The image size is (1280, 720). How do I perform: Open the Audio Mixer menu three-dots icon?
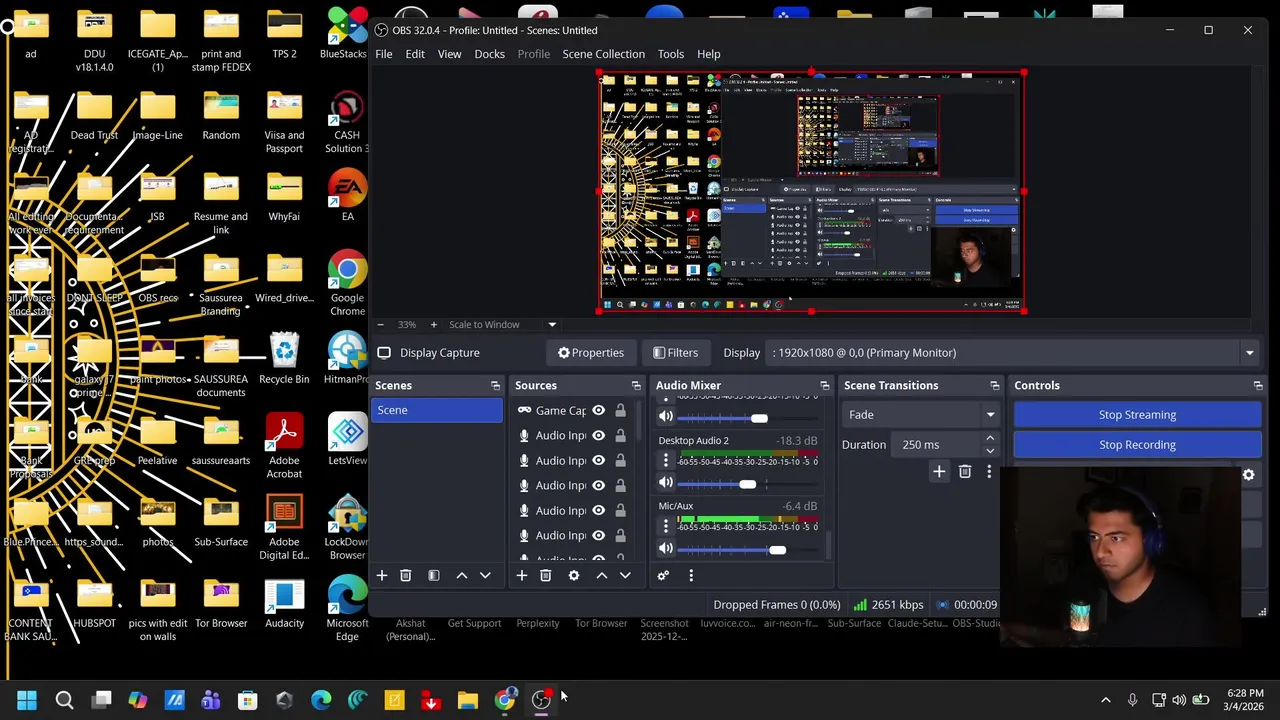pos(691,575)
